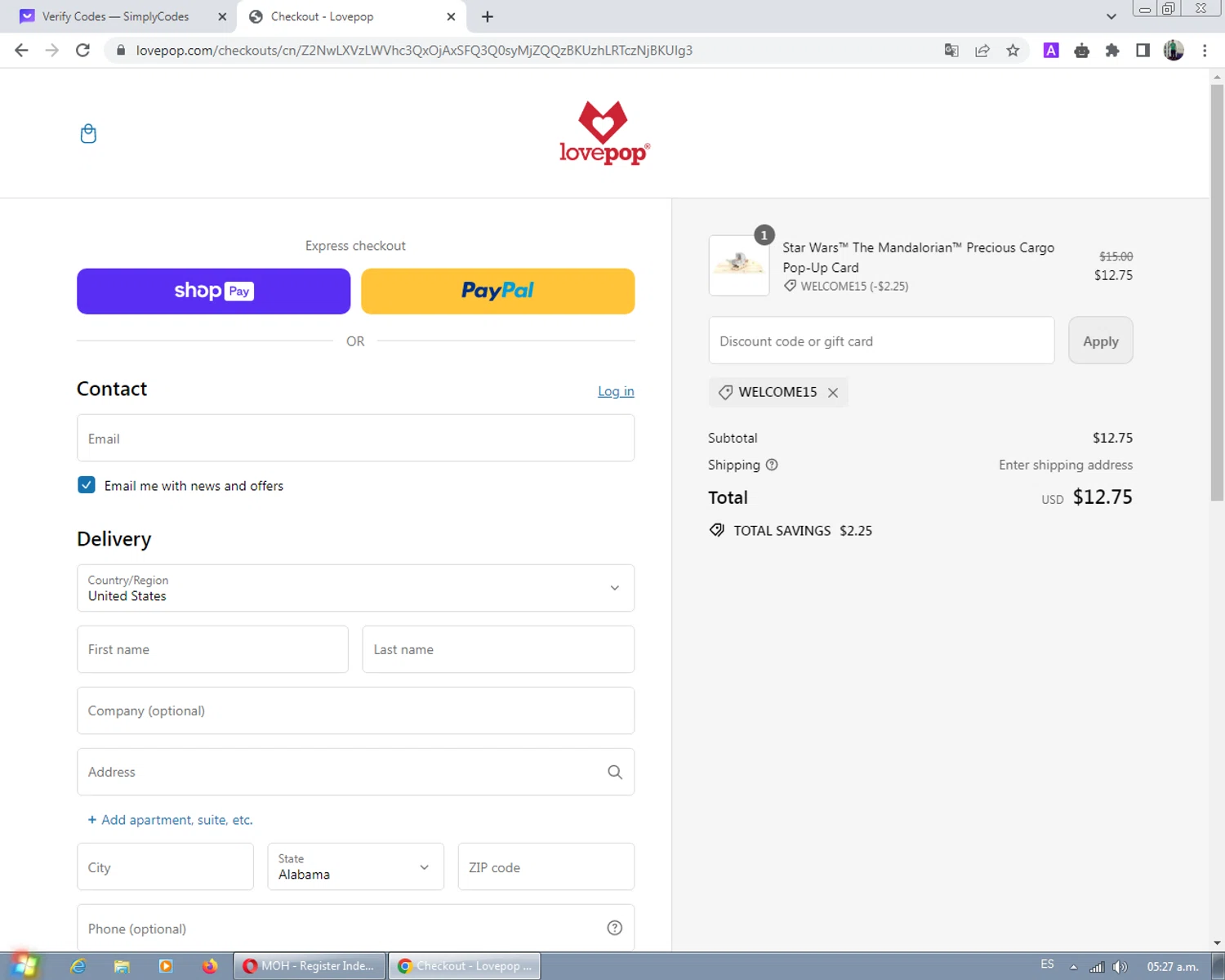Click the Lovepop logo
The height and width of the screenshot is (980, 1225).
pyautogui.click(x=604, y=132)
